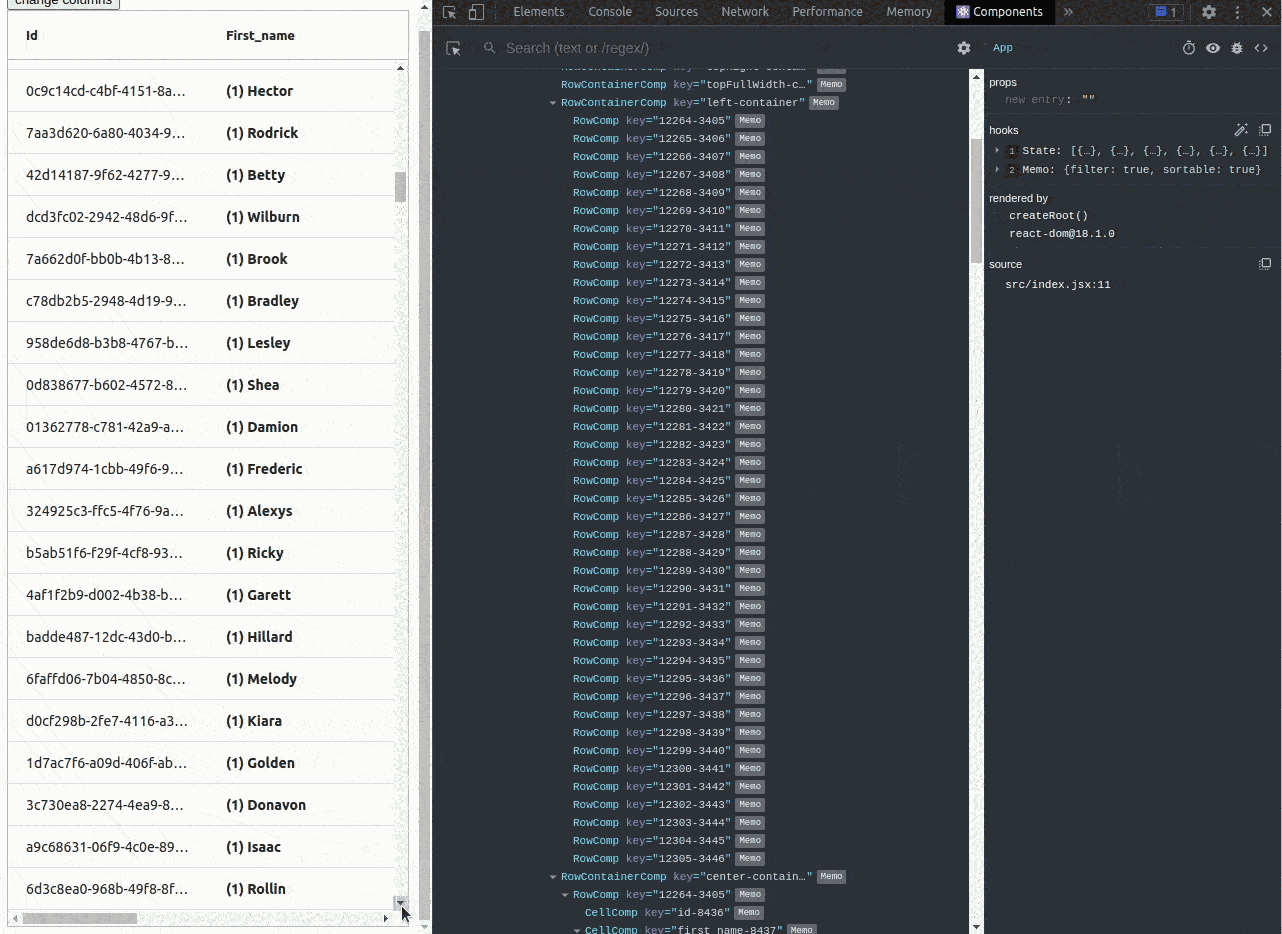Click Id cell starting 7aa3d620-6a80

pos(106,133)
